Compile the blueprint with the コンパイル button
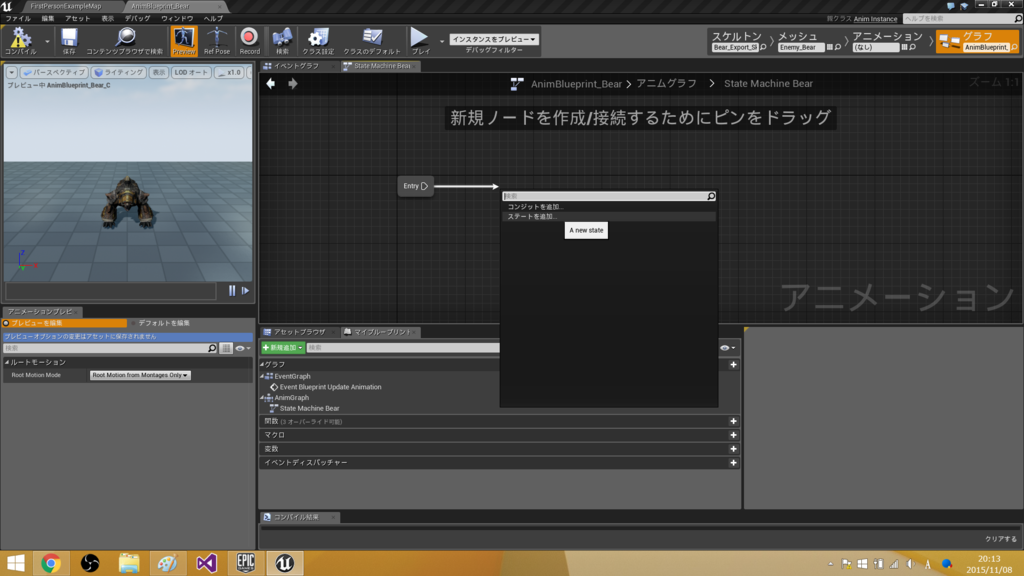The image size is (1024, 576). pos(20,40)
